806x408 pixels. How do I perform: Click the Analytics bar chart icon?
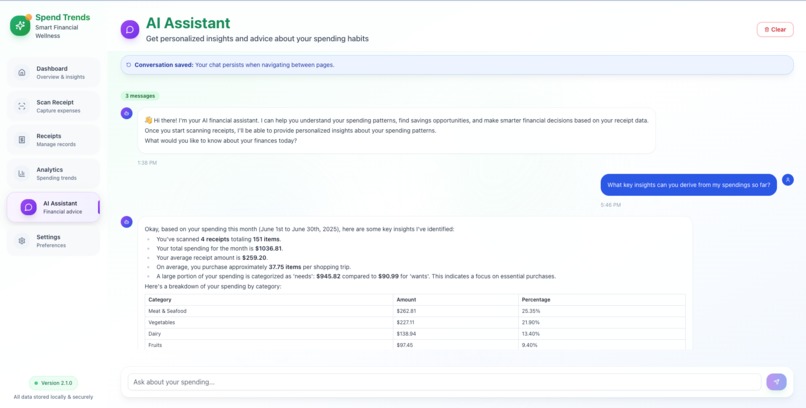pyautogui.click(x=22, y=174)
